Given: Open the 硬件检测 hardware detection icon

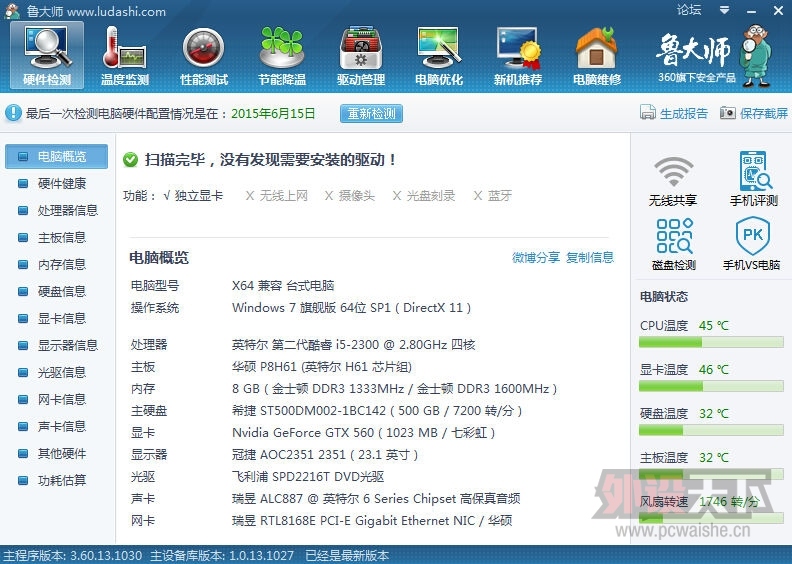Looking at the screenshot, I should pyautogui.click(x=47, y=56).
